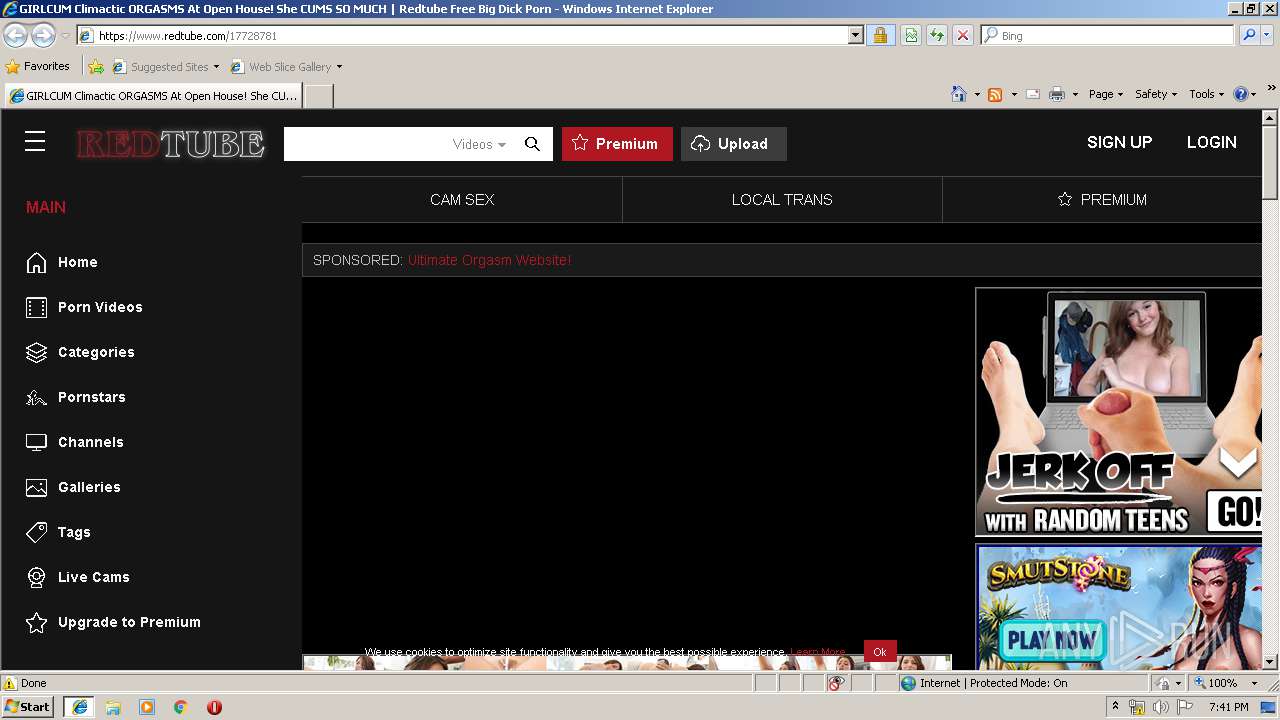Accept cookies with the Ok button

880,652
